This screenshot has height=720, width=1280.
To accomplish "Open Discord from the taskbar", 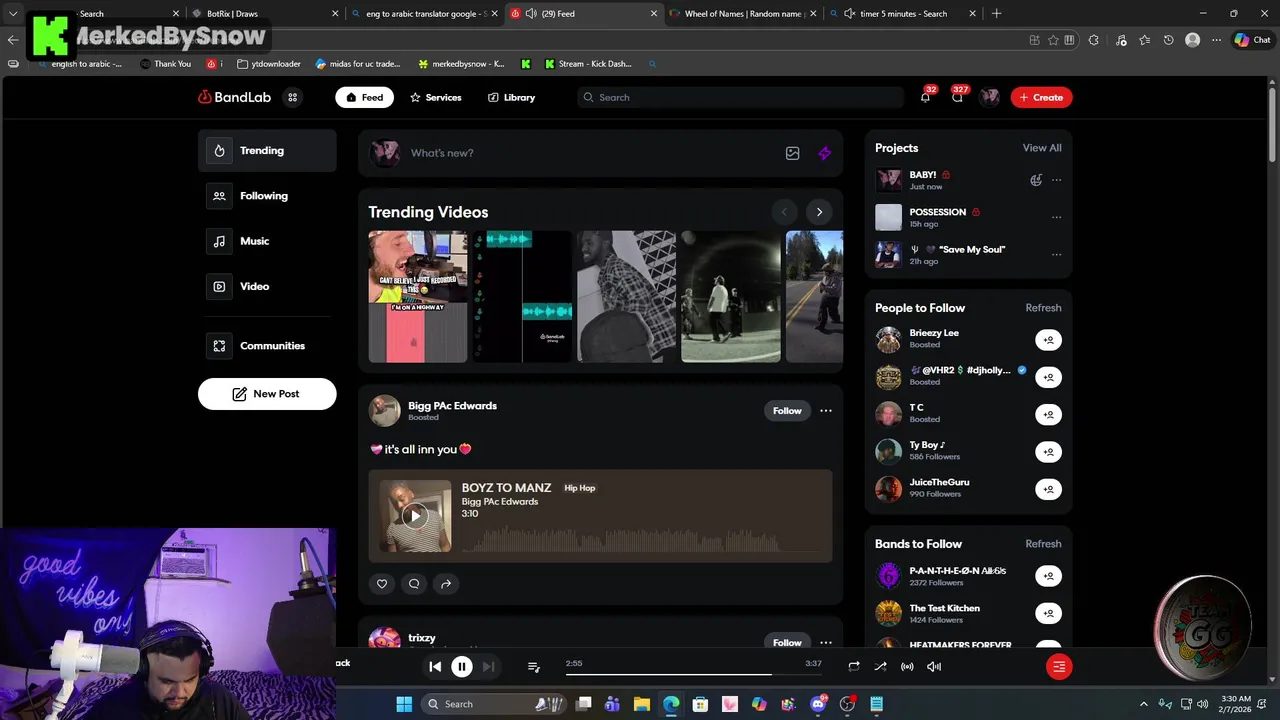I will (818, 704).
